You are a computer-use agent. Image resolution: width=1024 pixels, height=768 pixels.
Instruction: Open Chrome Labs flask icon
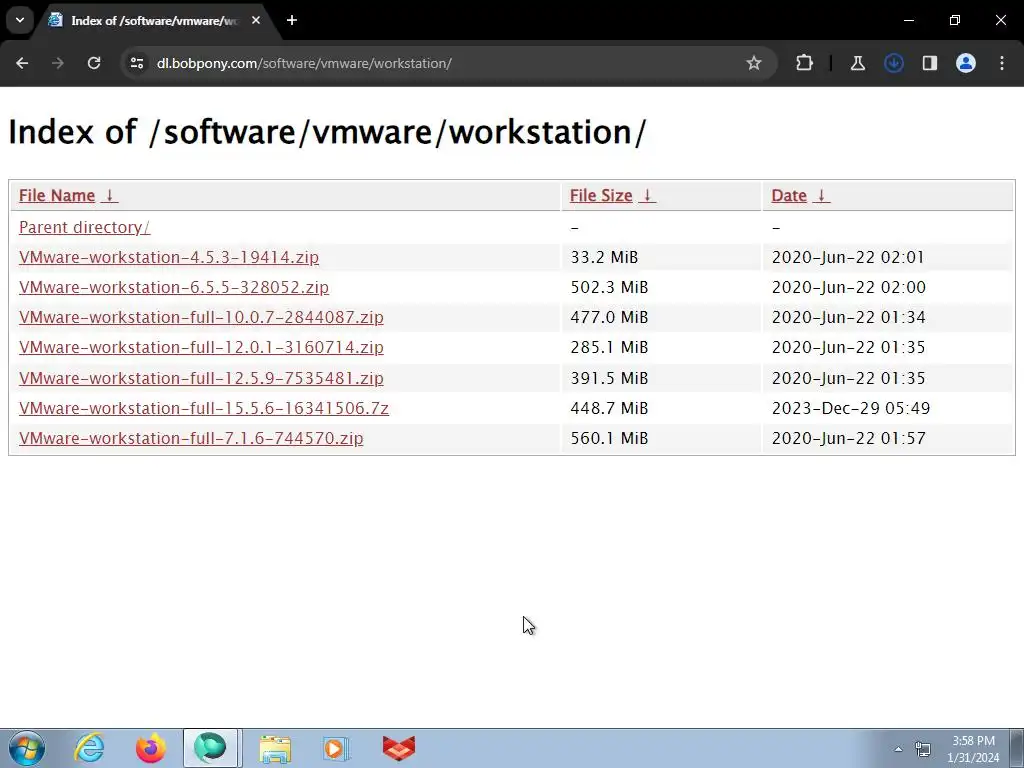[857, 63]
